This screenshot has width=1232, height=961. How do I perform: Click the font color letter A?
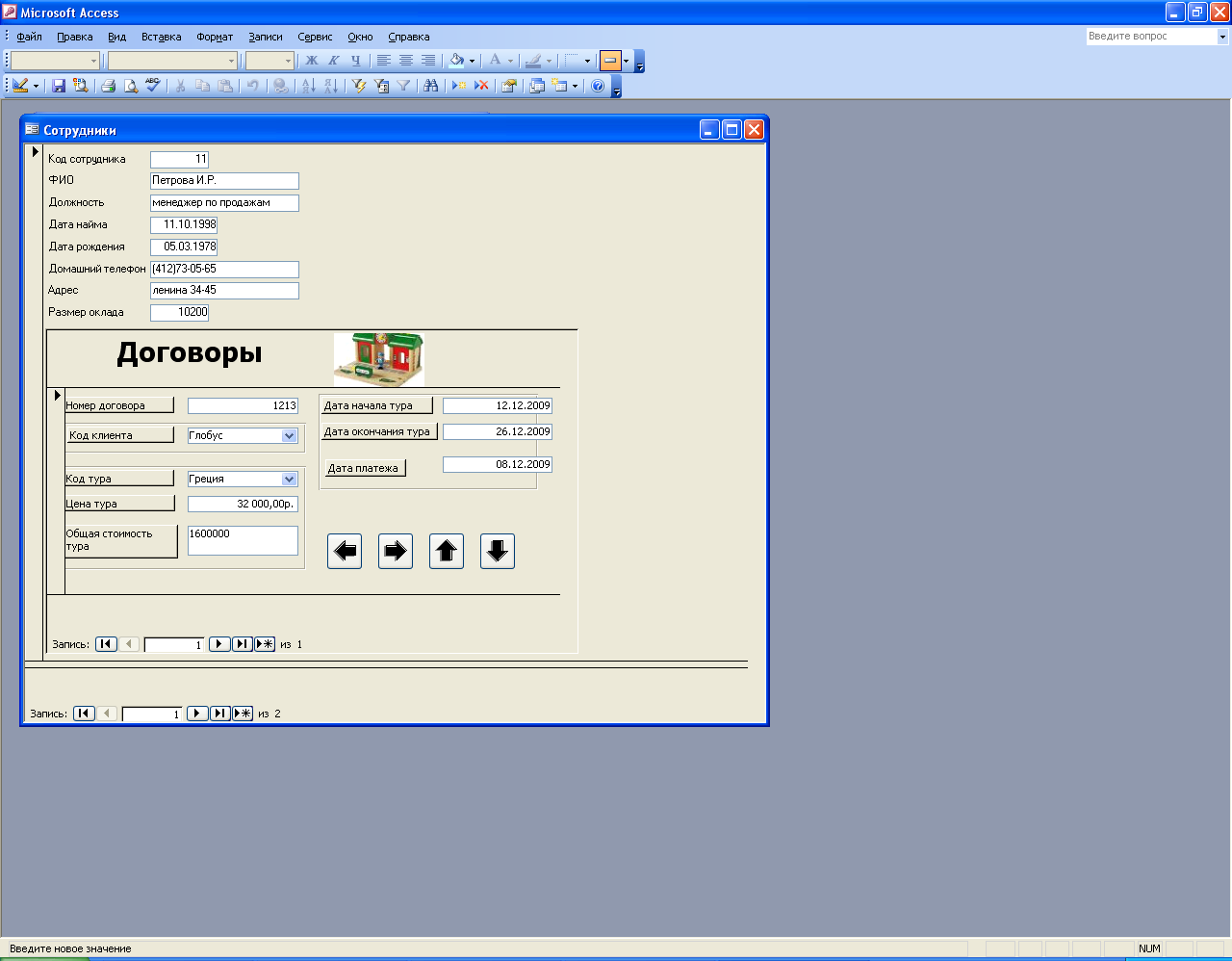click(x=495, y=61)
